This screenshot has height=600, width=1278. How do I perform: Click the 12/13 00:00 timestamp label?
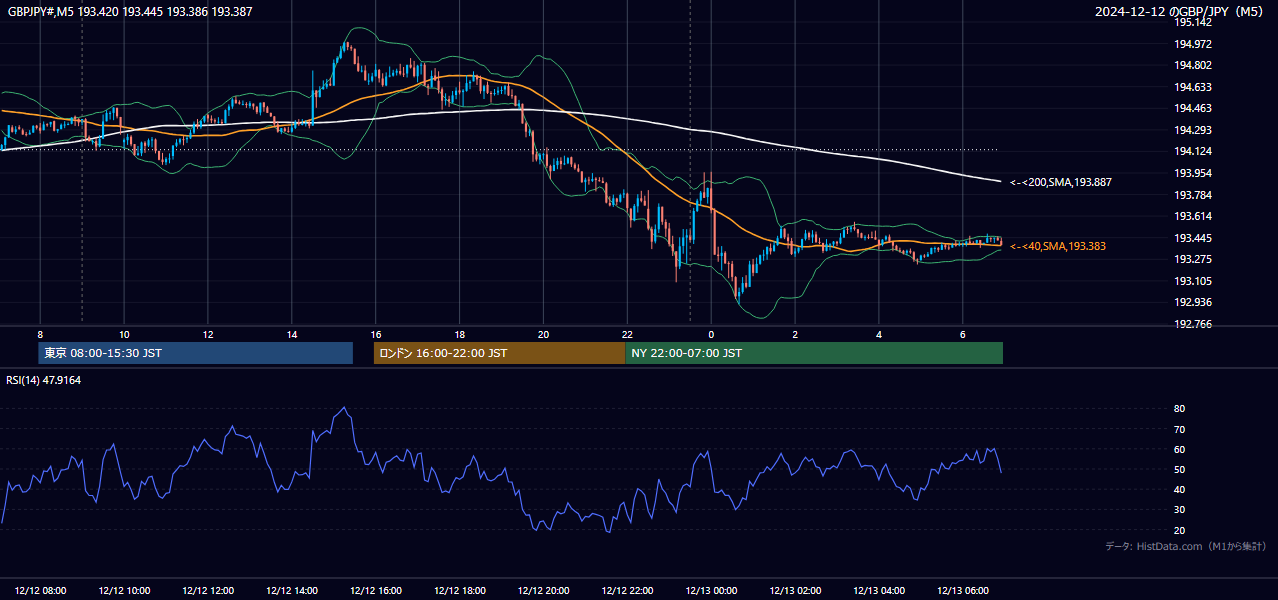point(711,591)
